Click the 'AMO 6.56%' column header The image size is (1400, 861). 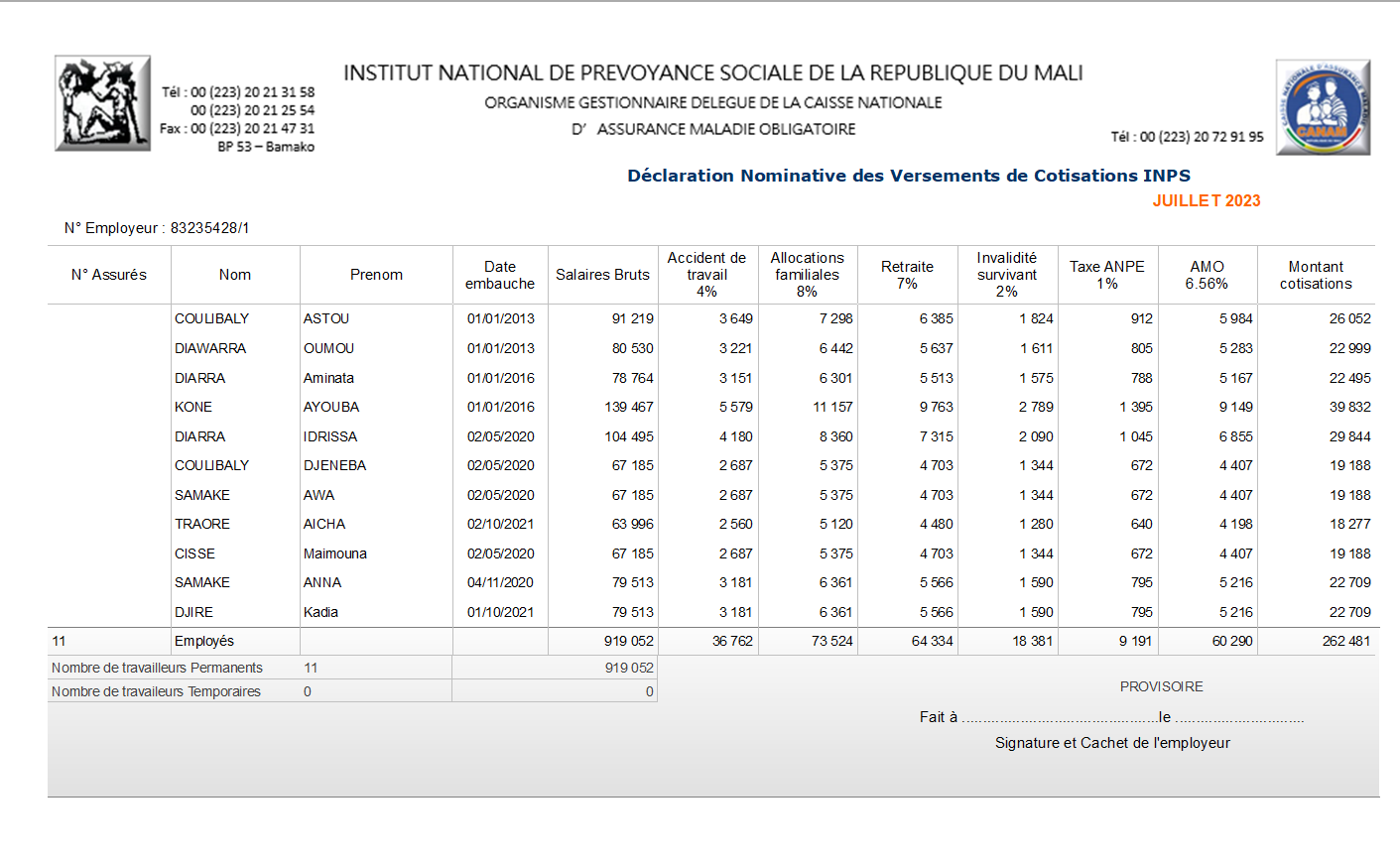[1207, 275]
